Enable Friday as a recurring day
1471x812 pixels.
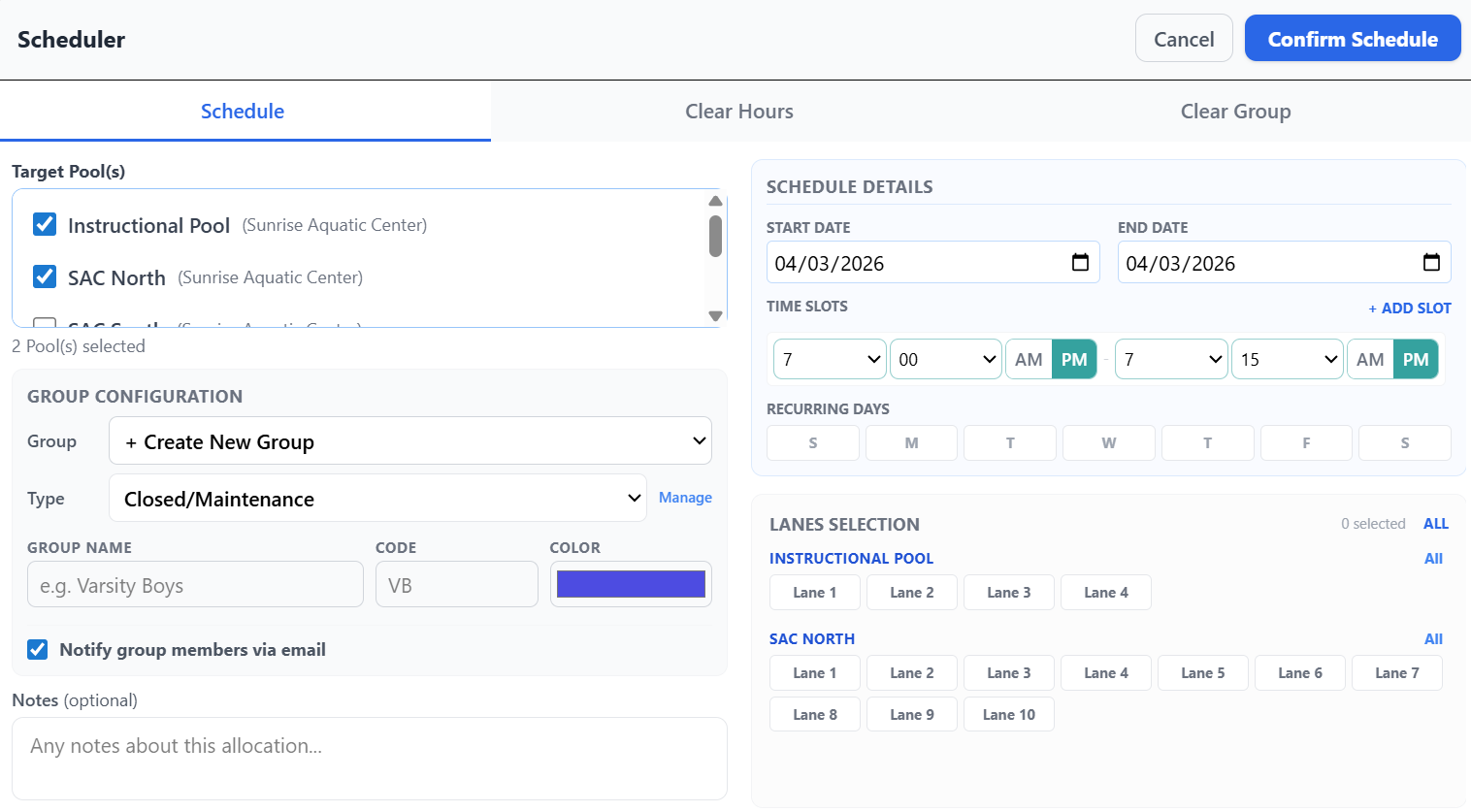[x=1305, y=442]
